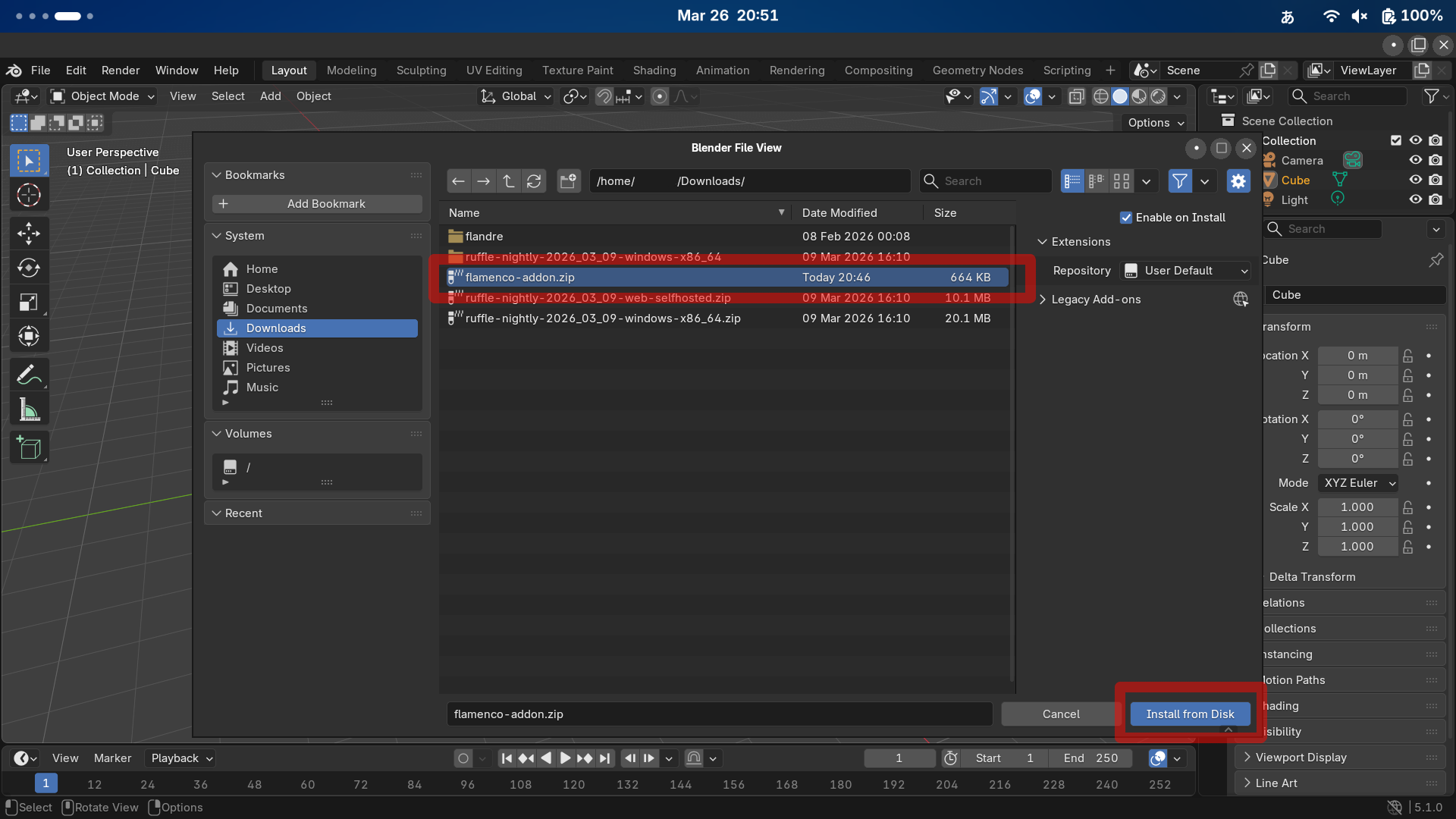
Task: Open the Render menu
Action: (x=121, y=71)
